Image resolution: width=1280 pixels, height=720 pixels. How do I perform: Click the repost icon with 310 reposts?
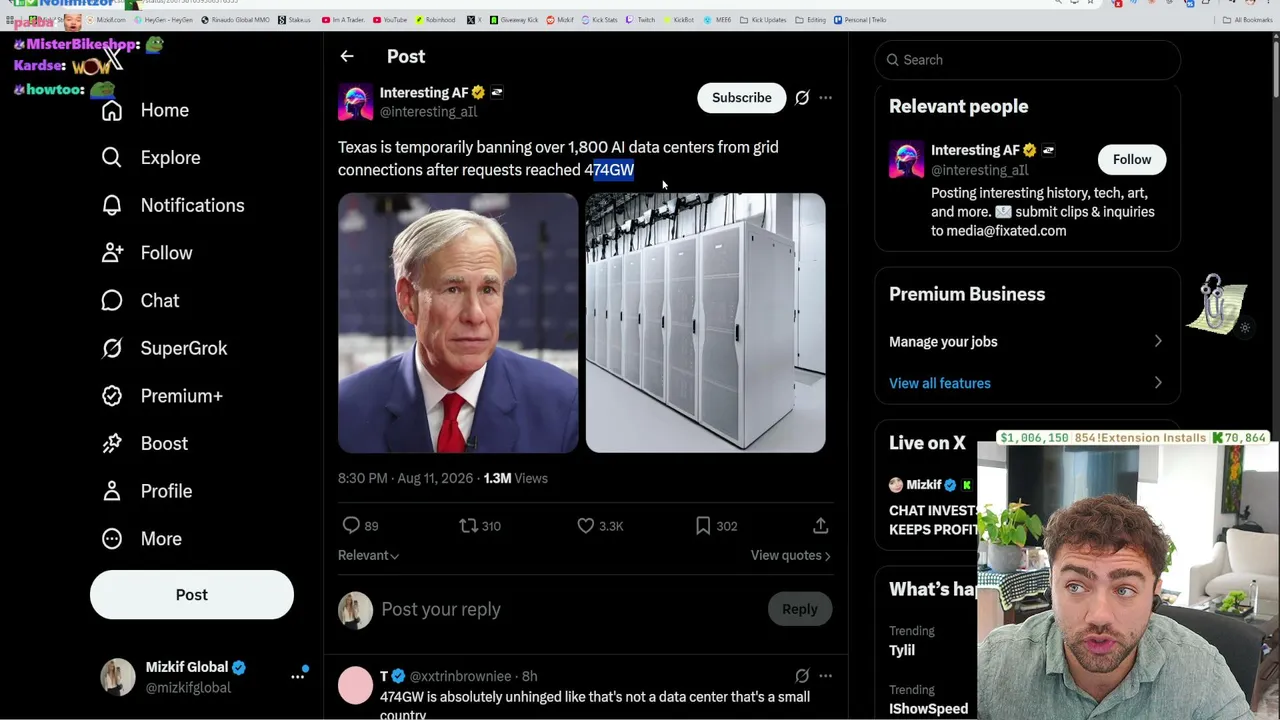pos(468,526)
